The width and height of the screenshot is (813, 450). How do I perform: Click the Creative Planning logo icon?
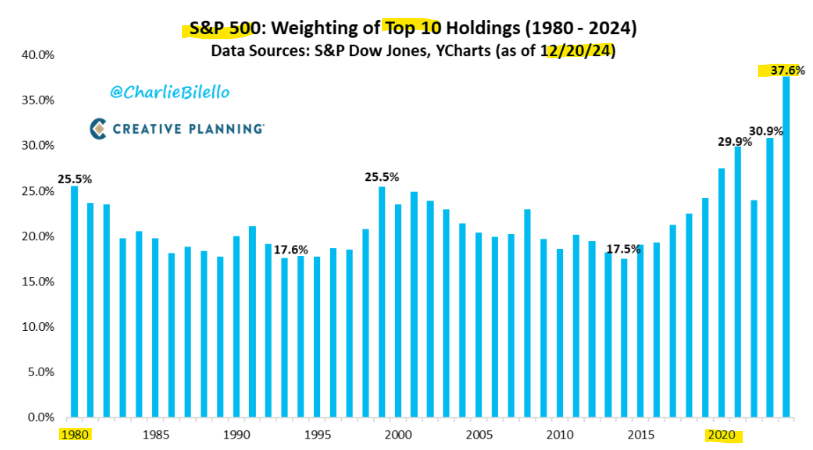pyautogui.click(x=98, y=128)
